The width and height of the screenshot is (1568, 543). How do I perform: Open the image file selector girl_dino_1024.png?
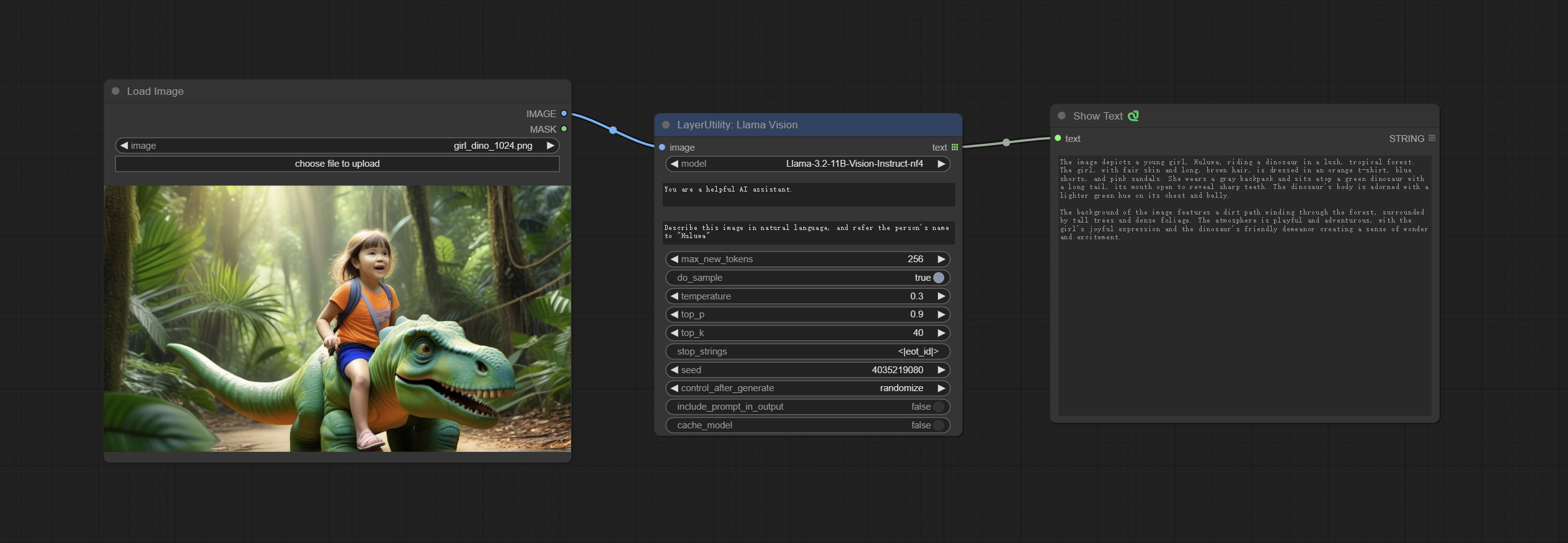337,146
